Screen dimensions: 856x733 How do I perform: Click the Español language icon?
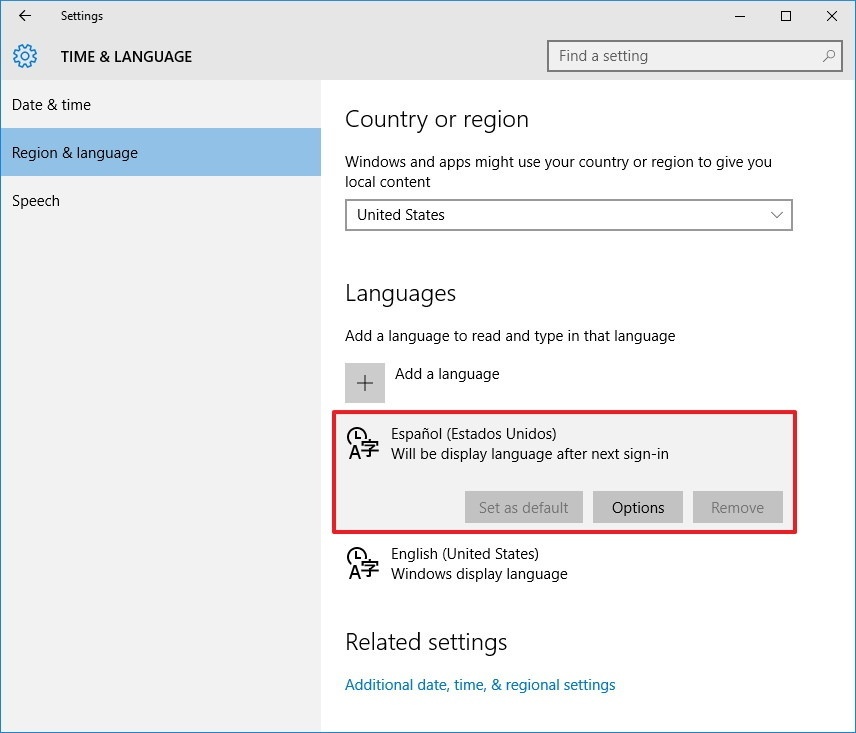tap(362, 444)
